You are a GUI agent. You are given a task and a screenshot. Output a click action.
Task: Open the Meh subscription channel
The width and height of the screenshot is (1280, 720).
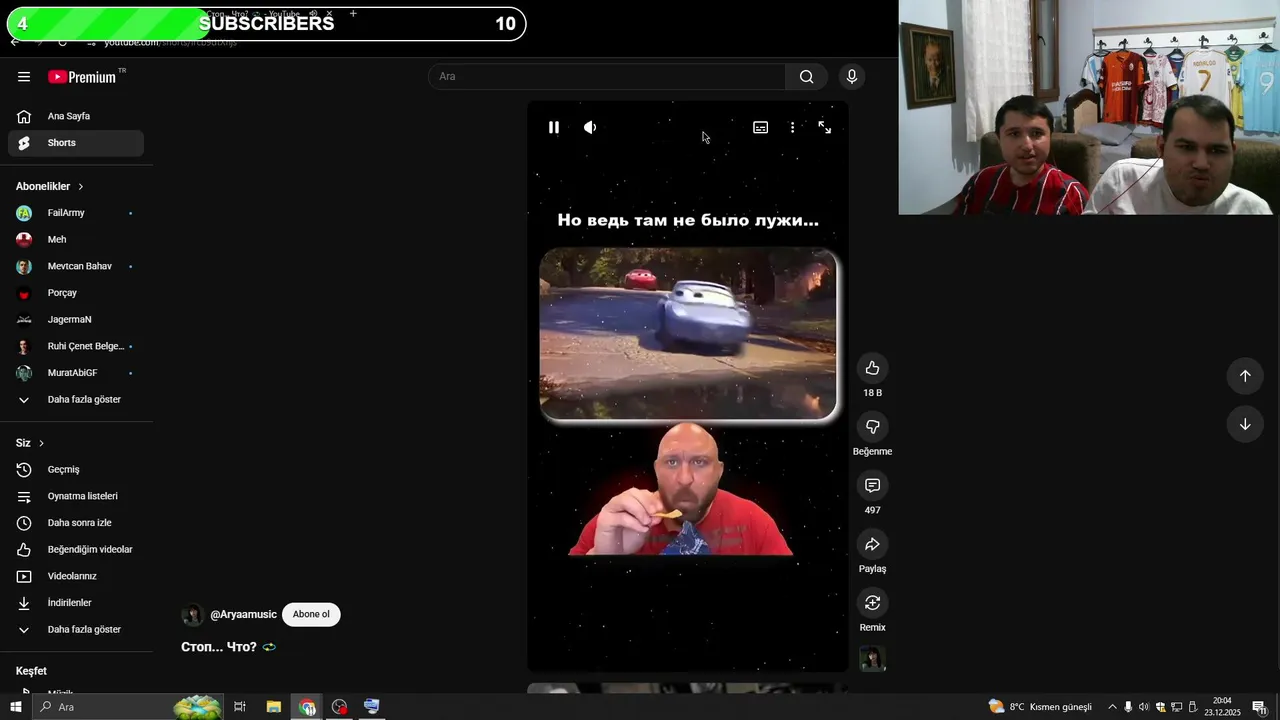(x=76, y=240)
